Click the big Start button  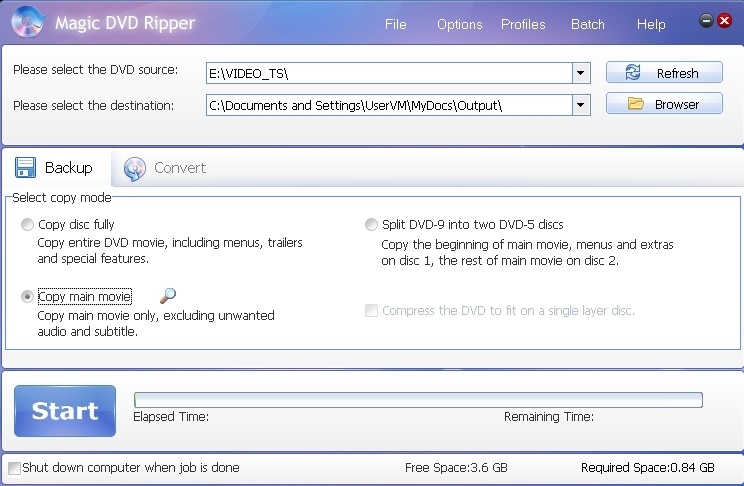65,411
